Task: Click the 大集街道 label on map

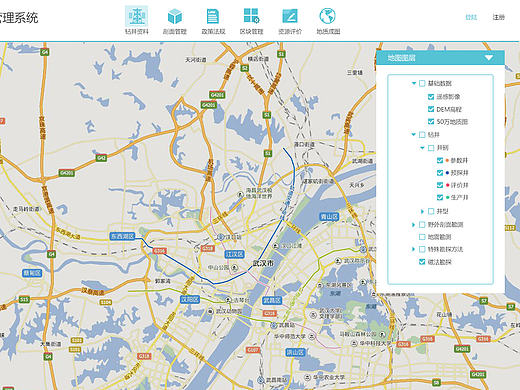Action: pos(51,344)
